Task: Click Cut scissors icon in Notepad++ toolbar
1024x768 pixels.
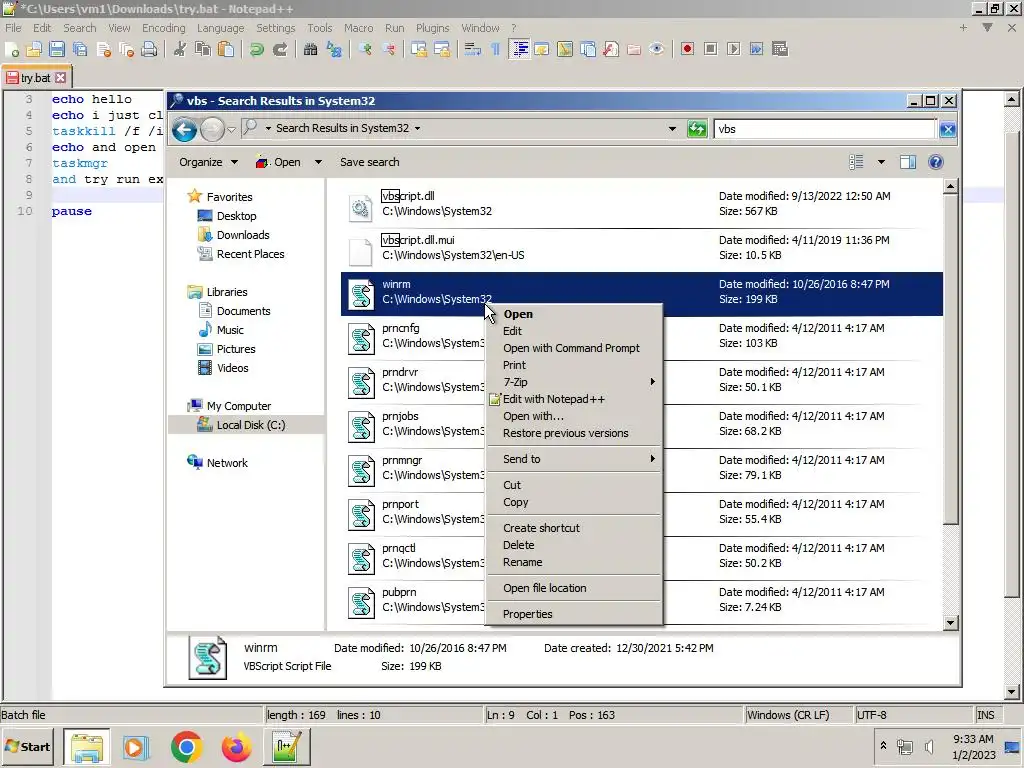Action: point(180,50)
